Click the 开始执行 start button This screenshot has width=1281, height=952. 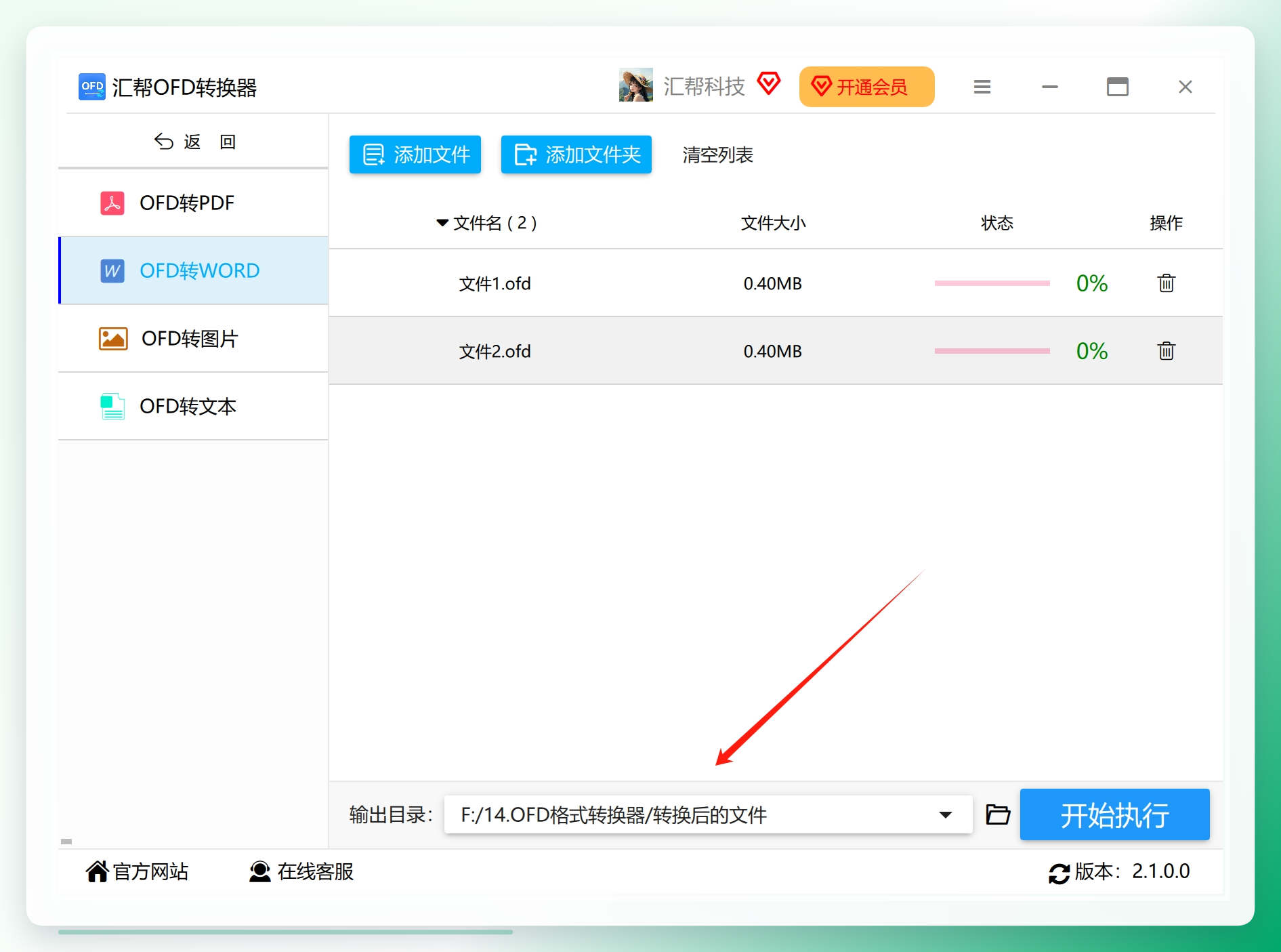click(1115, 814)
